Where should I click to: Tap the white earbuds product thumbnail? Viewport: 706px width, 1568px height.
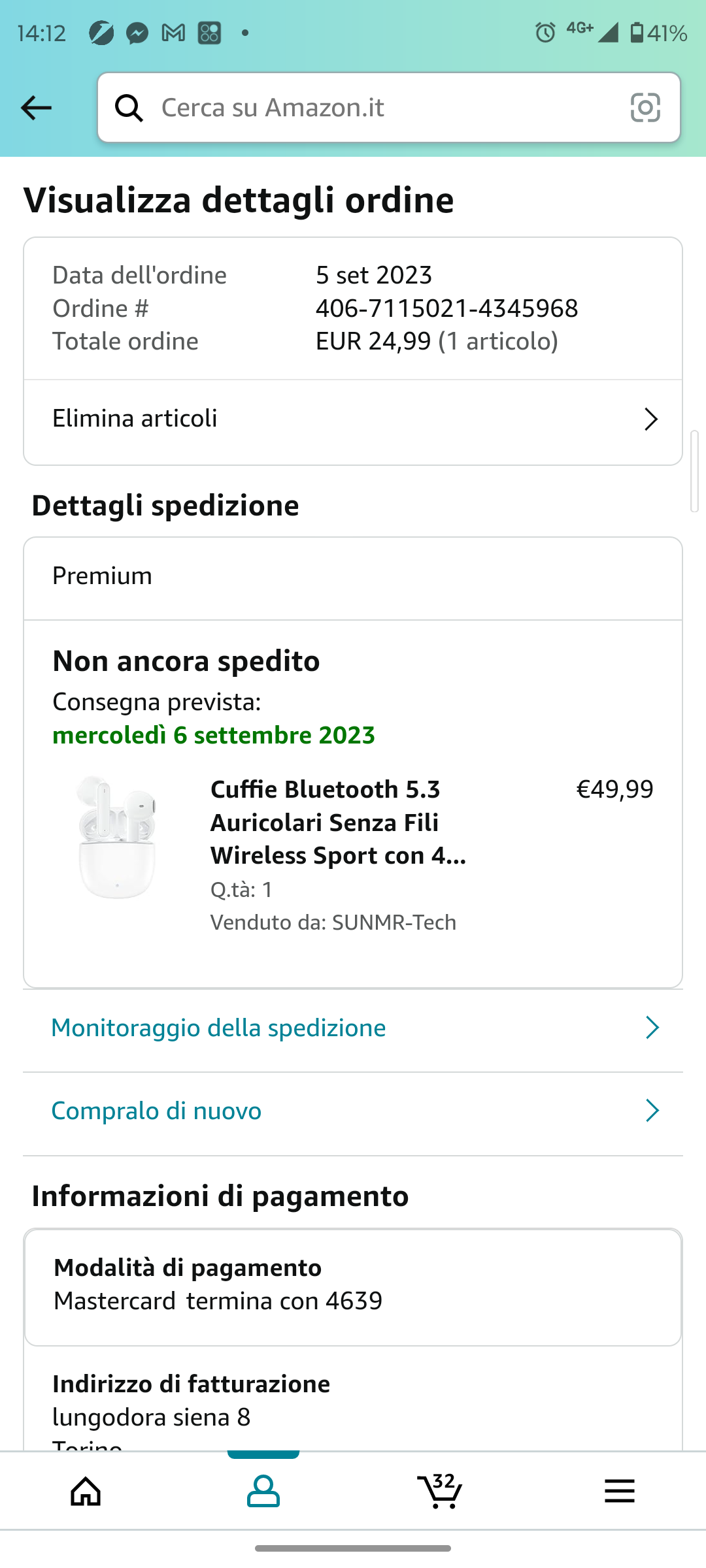(117, 838)
